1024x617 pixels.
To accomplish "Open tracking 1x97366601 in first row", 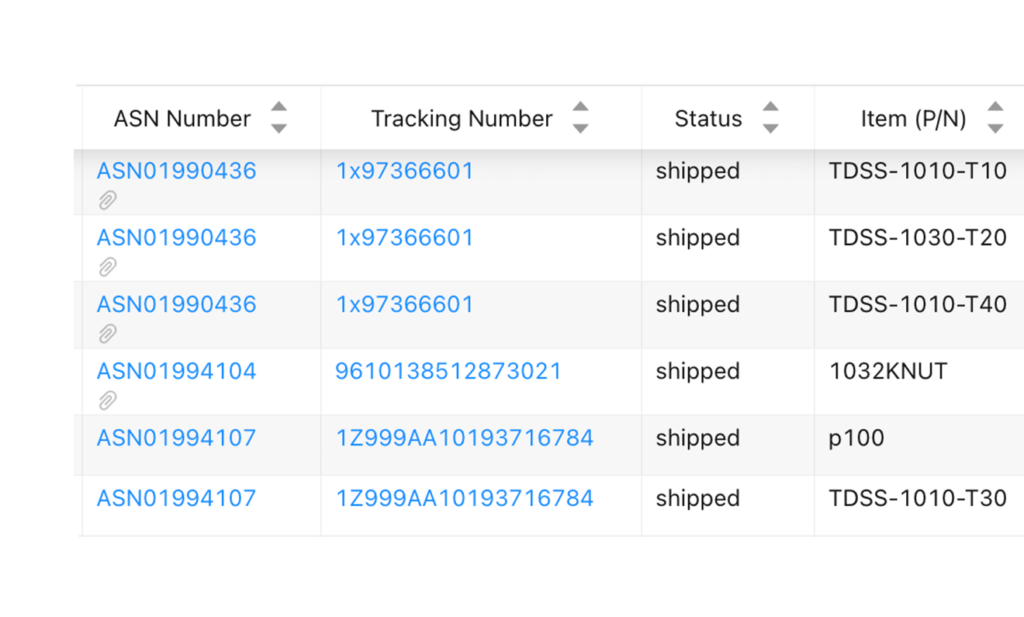I will (404, 171).
